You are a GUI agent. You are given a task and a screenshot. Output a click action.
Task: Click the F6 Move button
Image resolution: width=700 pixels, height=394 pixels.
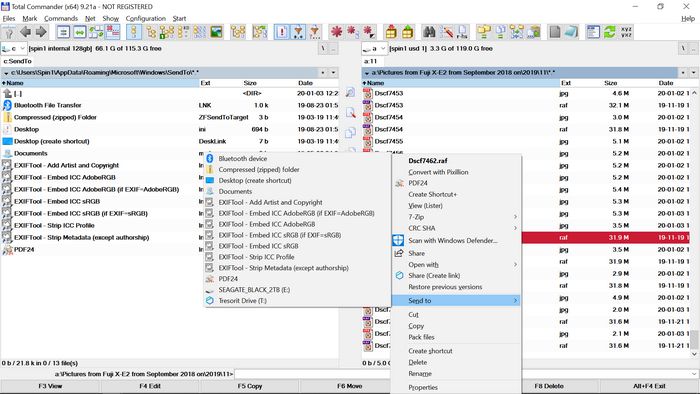pos(350,386)
